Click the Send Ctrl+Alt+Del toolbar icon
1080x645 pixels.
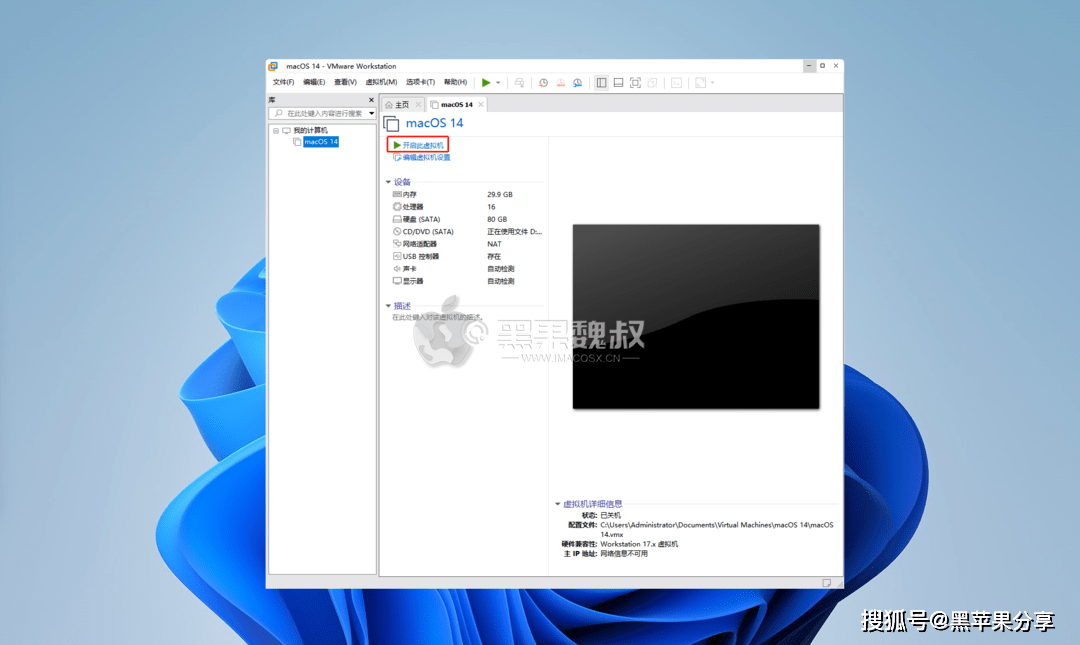click(519, 83)
